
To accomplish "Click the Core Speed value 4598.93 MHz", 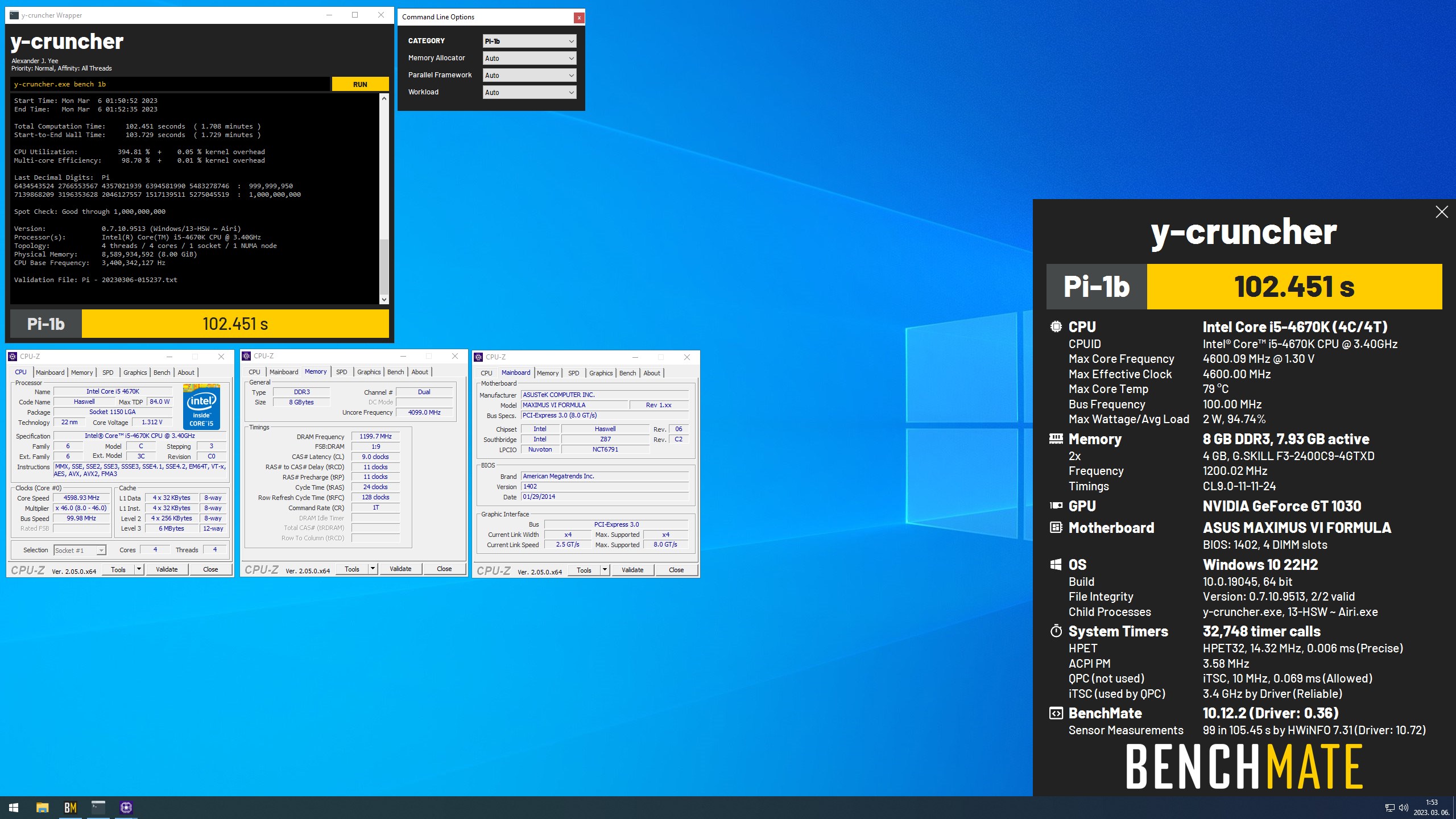I will pyautogui.click(x=81, y=498).
